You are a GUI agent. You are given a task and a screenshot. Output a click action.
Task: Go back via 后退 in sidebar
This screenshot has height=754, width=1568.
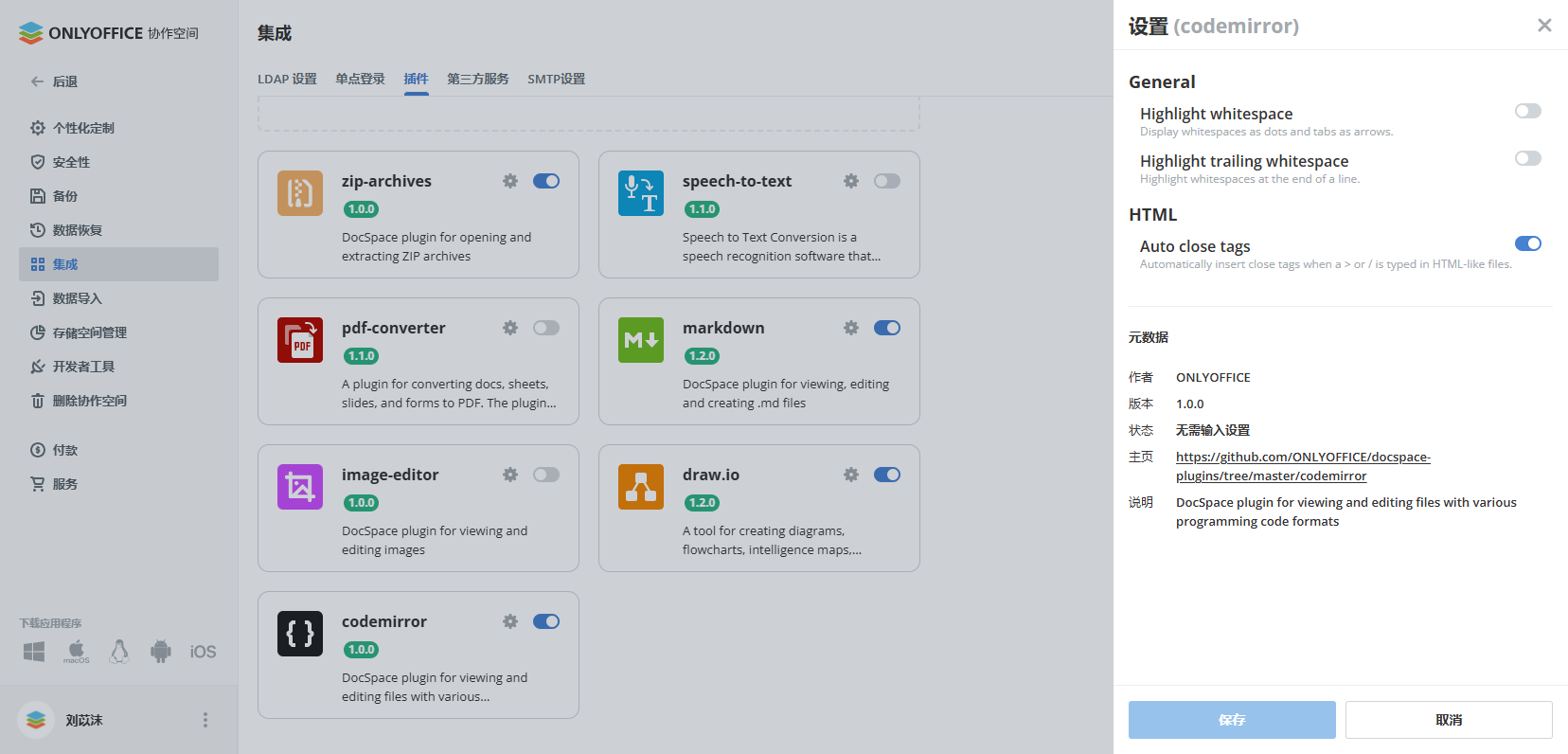coord(54,81)
